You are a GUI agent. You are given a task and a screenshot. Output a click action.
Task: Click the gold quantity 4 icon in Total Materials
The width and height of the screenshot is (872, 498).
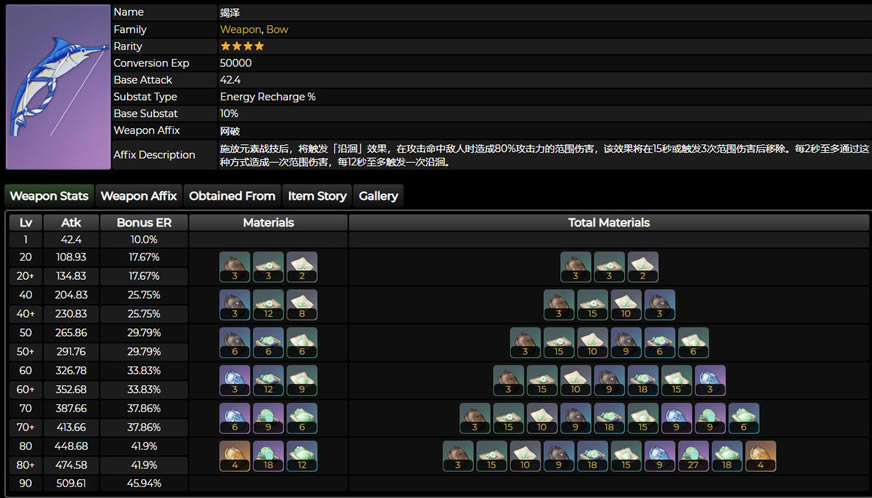pyautogui.click(x=761, y=456)
